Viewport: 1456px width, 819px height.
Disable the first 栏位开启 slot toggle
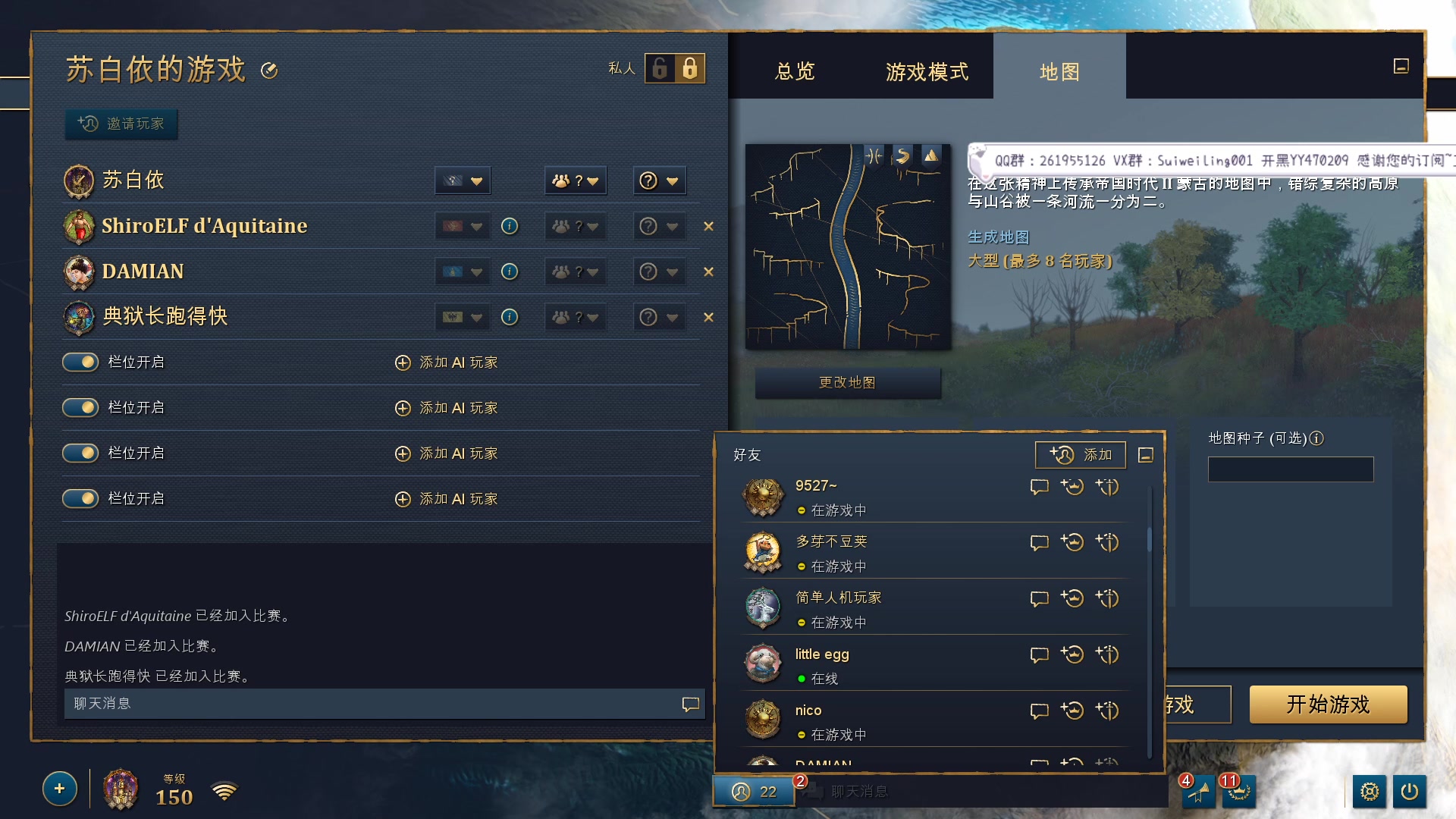[x=80, y=362]
